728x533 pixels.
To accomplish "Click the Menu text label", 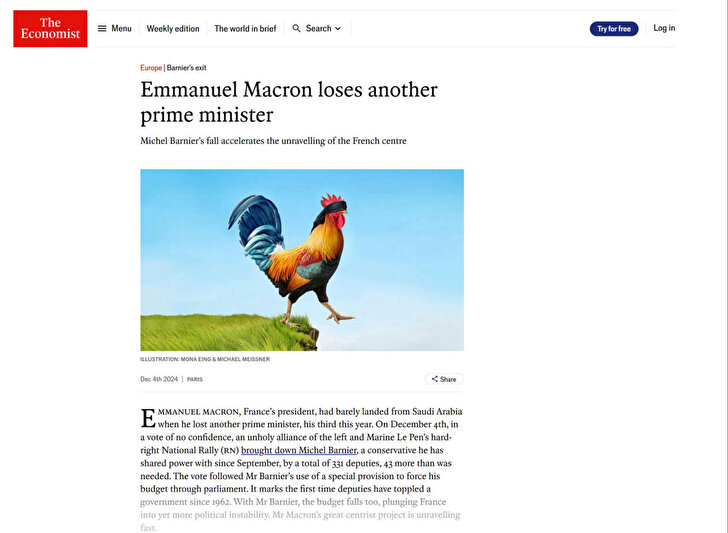I will (121, 28).
